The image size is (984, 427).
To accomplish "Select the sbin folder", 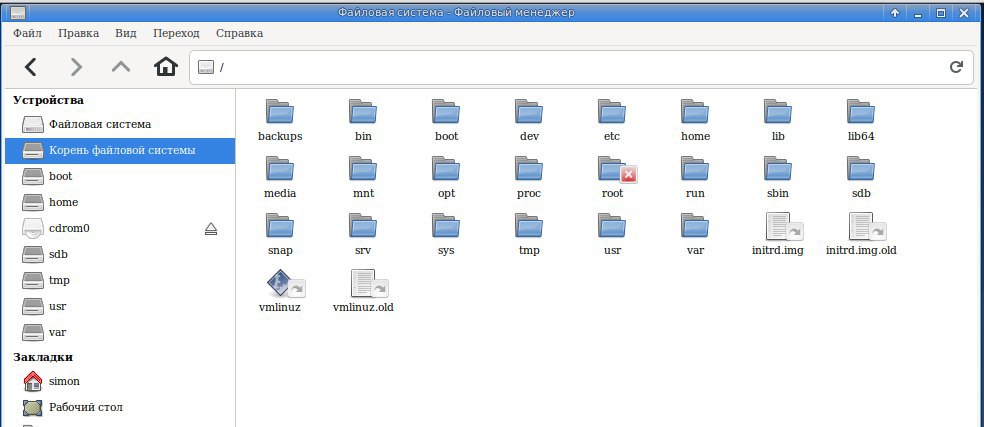I will pos(778,177).
